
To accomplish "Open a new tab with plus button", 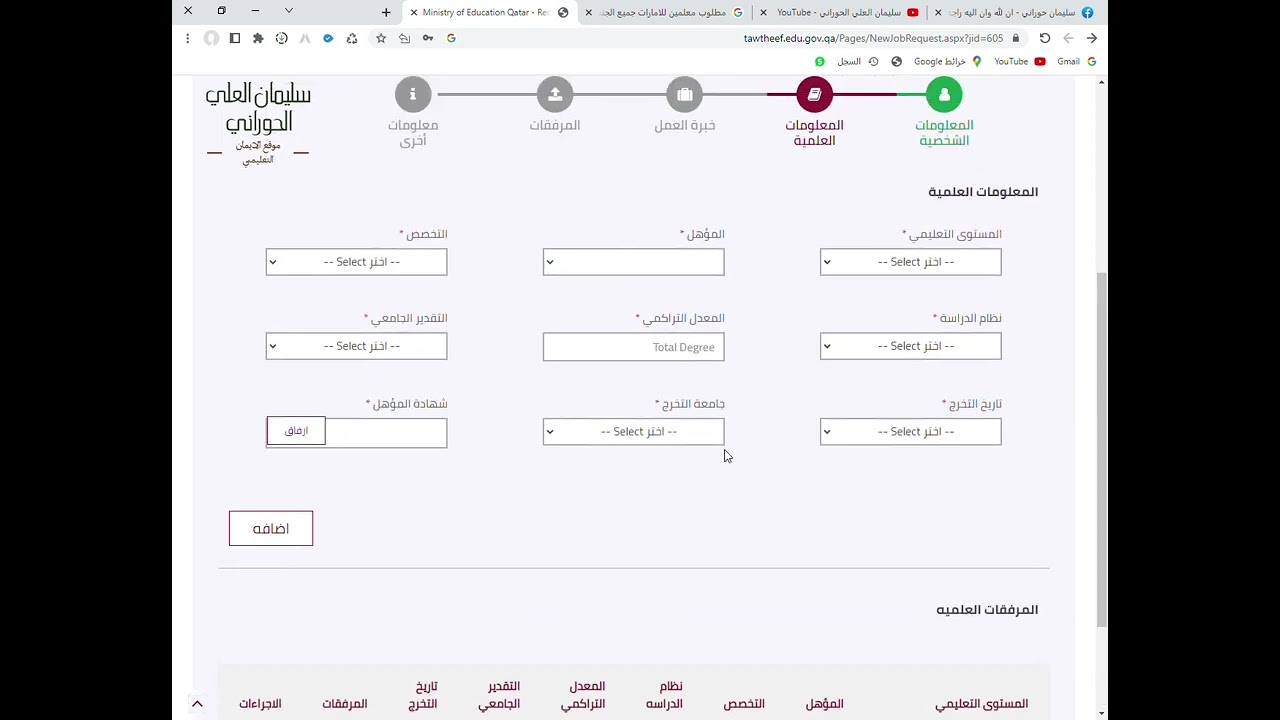I will pyautogui.click(x=386, y=12).
